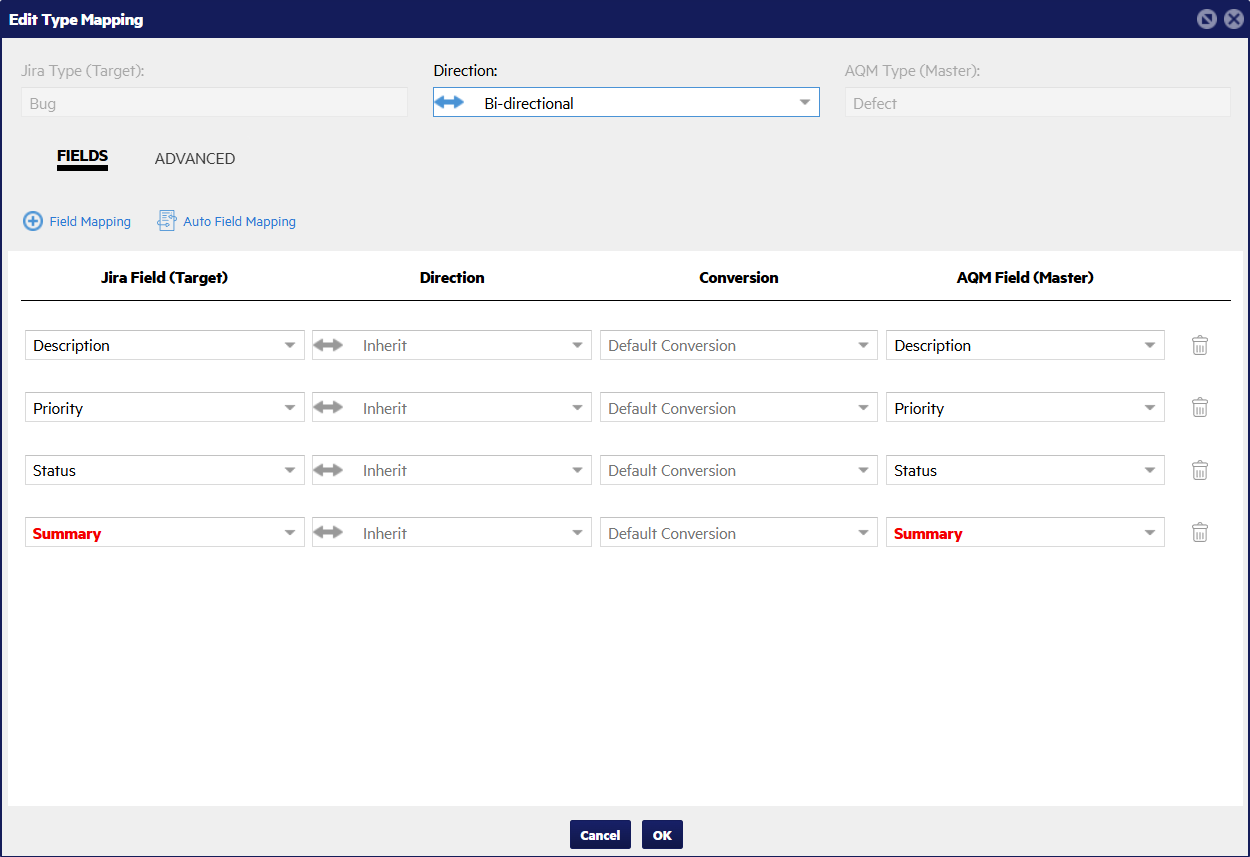Close the Edit Type Mapping dialog
Image resolution: width=1250 pixels, height=857 pixels.
point(1233,19)
